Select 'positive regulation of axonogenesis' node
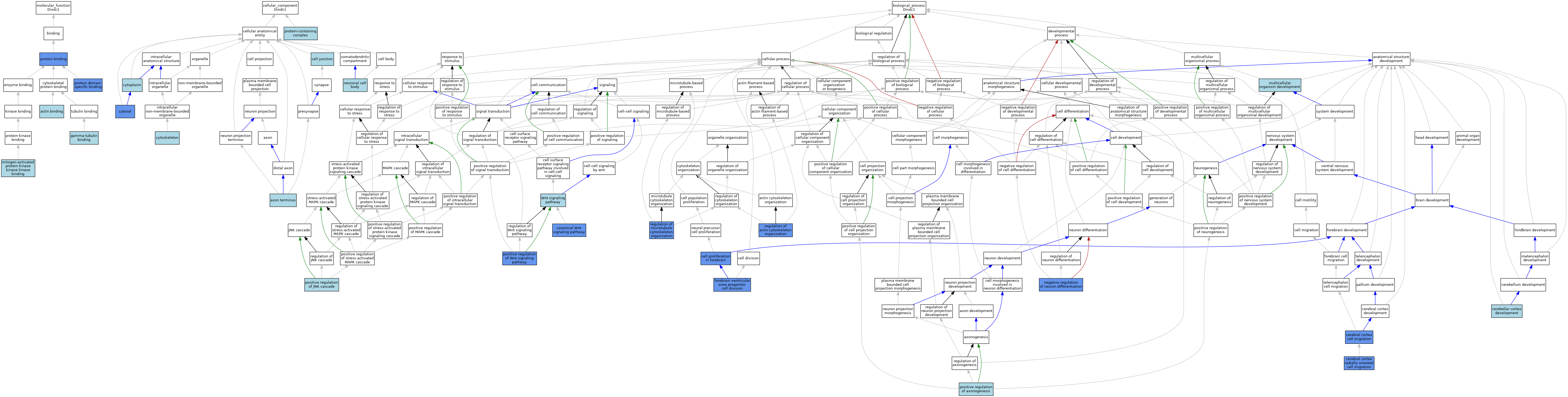Viewport: 1568px width, 397px height. 976,389
